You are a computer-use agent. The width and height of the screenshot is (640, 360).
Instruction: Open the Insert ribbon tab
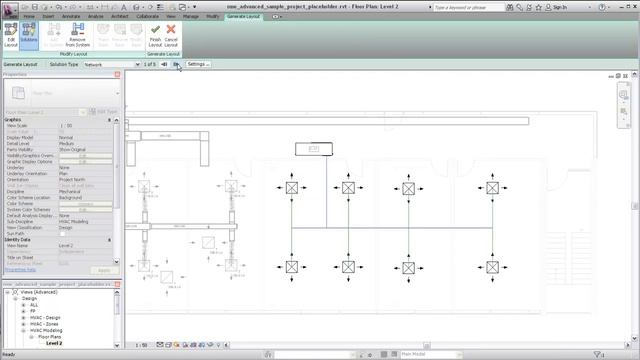pos(48,16)
